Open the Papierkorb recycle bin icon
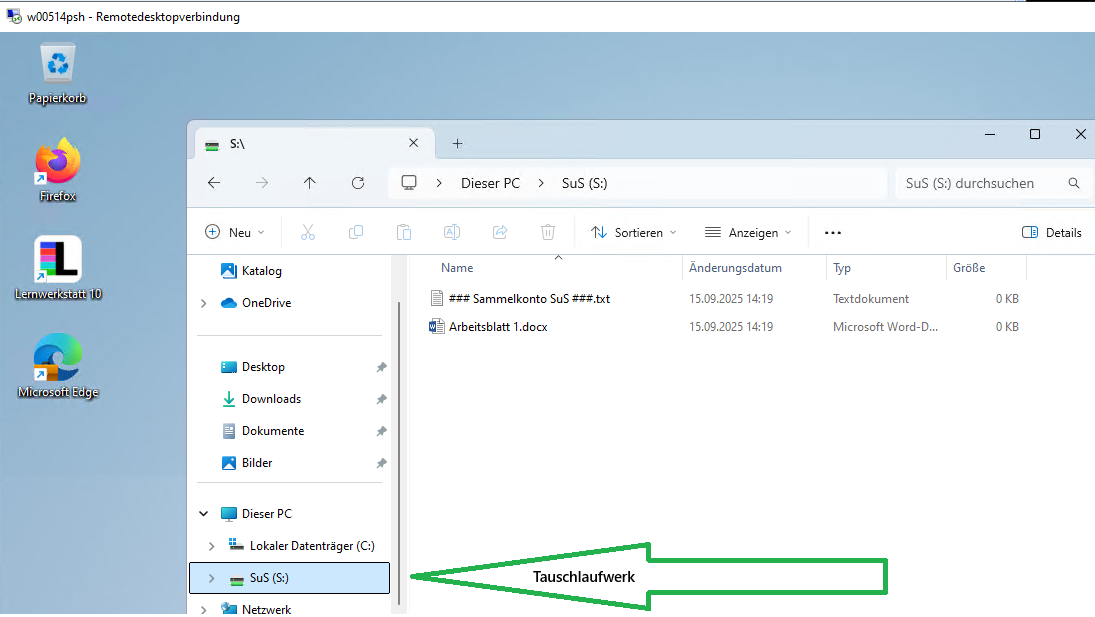Image resolution: width=1095 pixels, height=617 pixels. 58,64
